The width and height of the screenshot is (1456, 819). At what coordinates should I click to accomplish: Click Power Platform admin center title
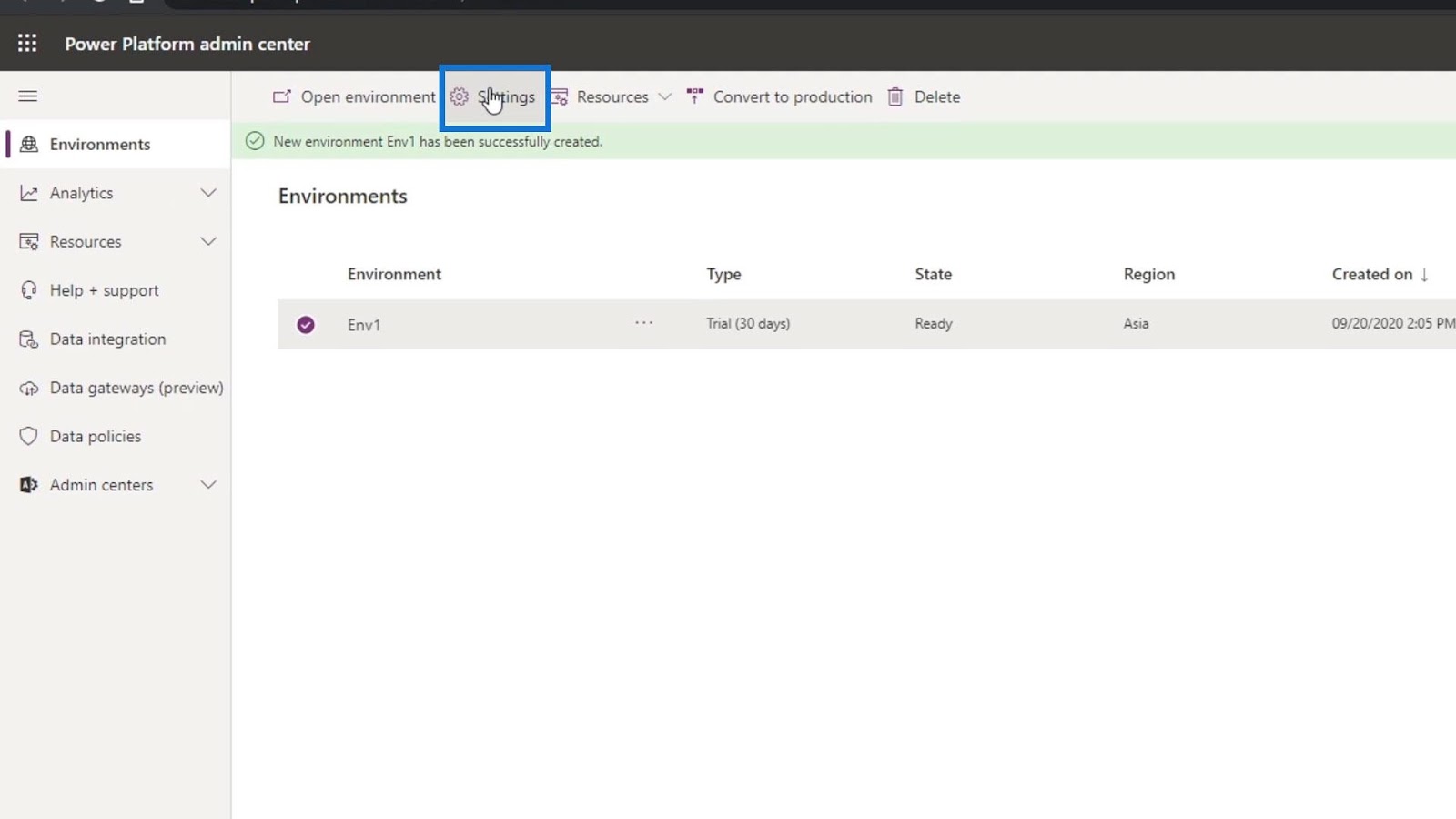(x=187, y=44)
